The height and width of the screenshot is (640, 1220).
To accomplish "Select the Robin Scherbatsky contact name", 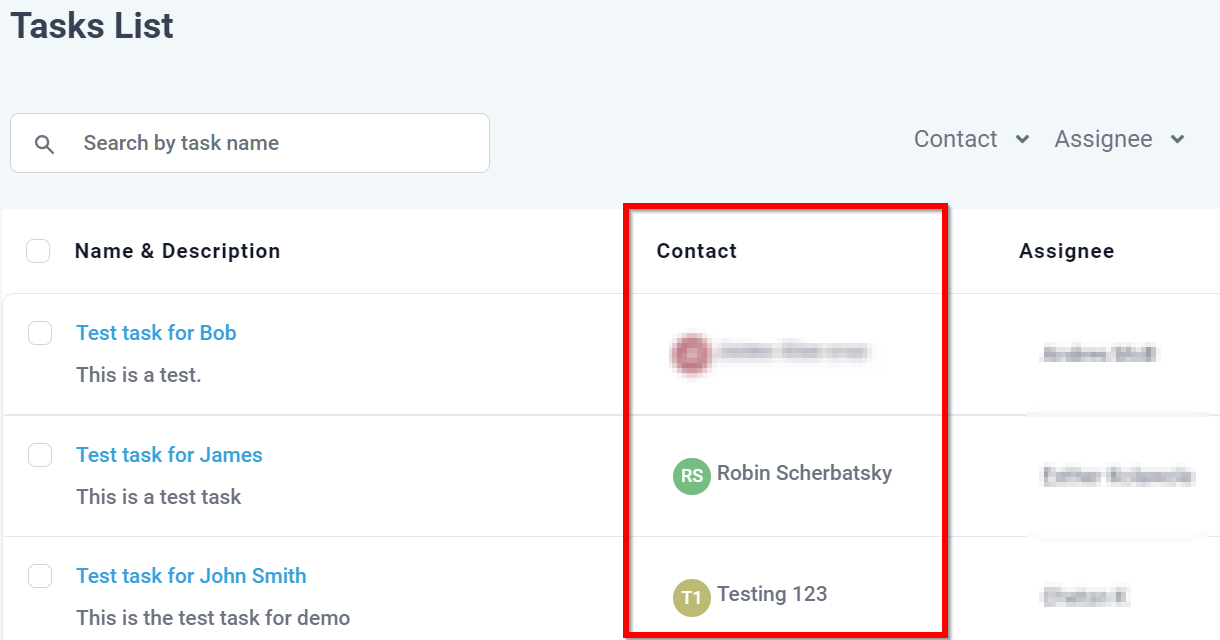I will click(804, 473).
